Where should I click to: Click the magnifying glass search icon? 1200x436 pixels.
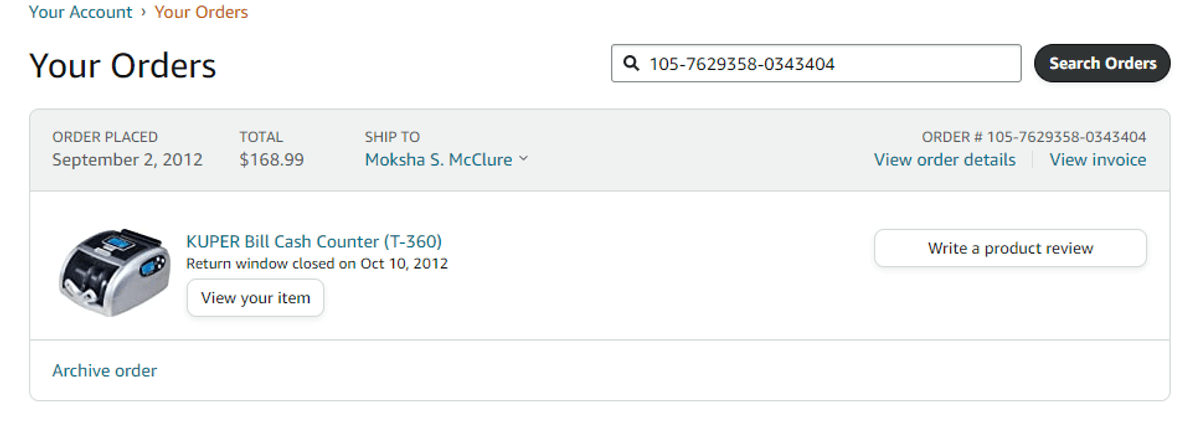click(631, 64)
